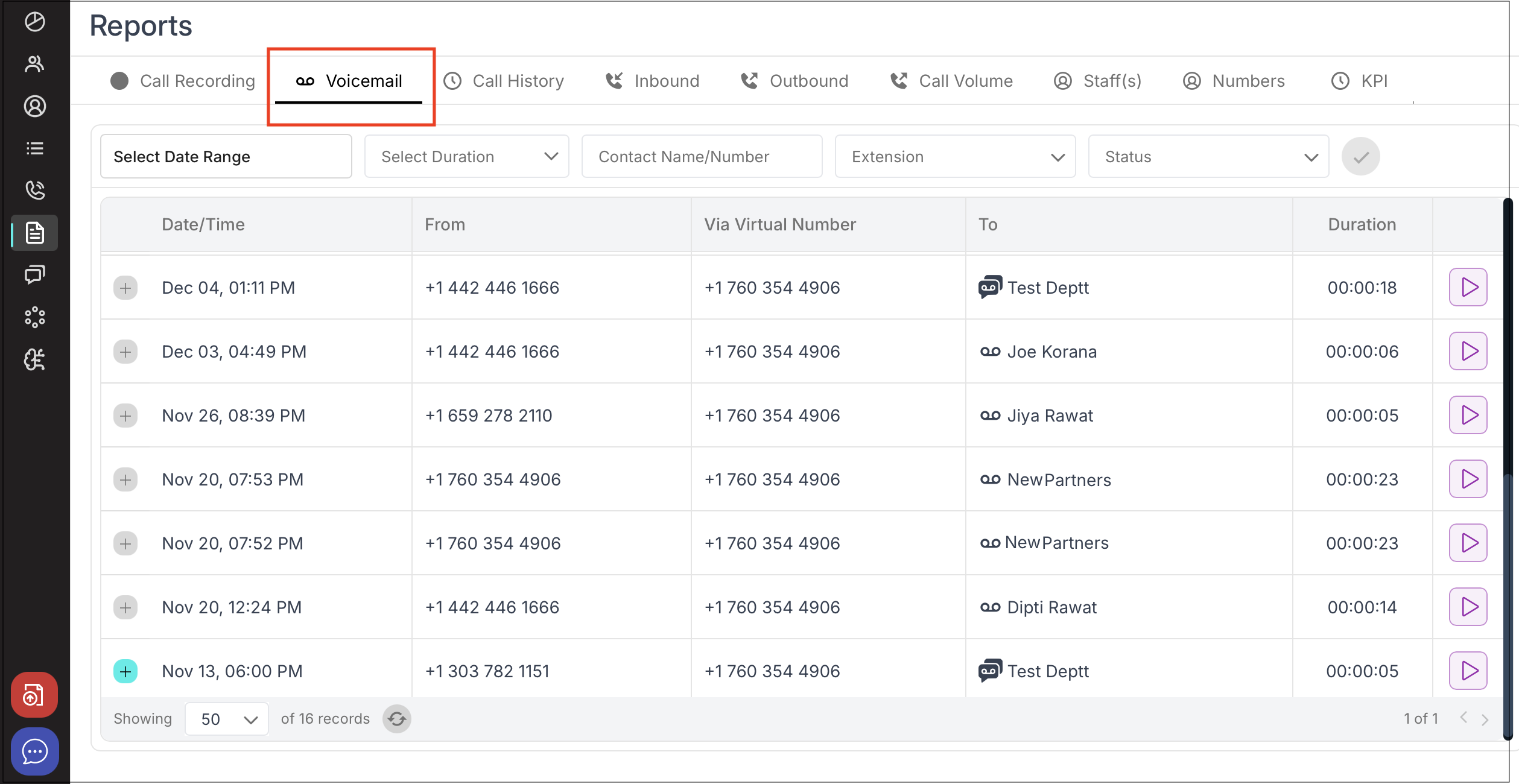Image resolution: width=1519 pixels, height=784 pixels.
Task: Open the Select Duration dropdown
Action: [466, 157]
